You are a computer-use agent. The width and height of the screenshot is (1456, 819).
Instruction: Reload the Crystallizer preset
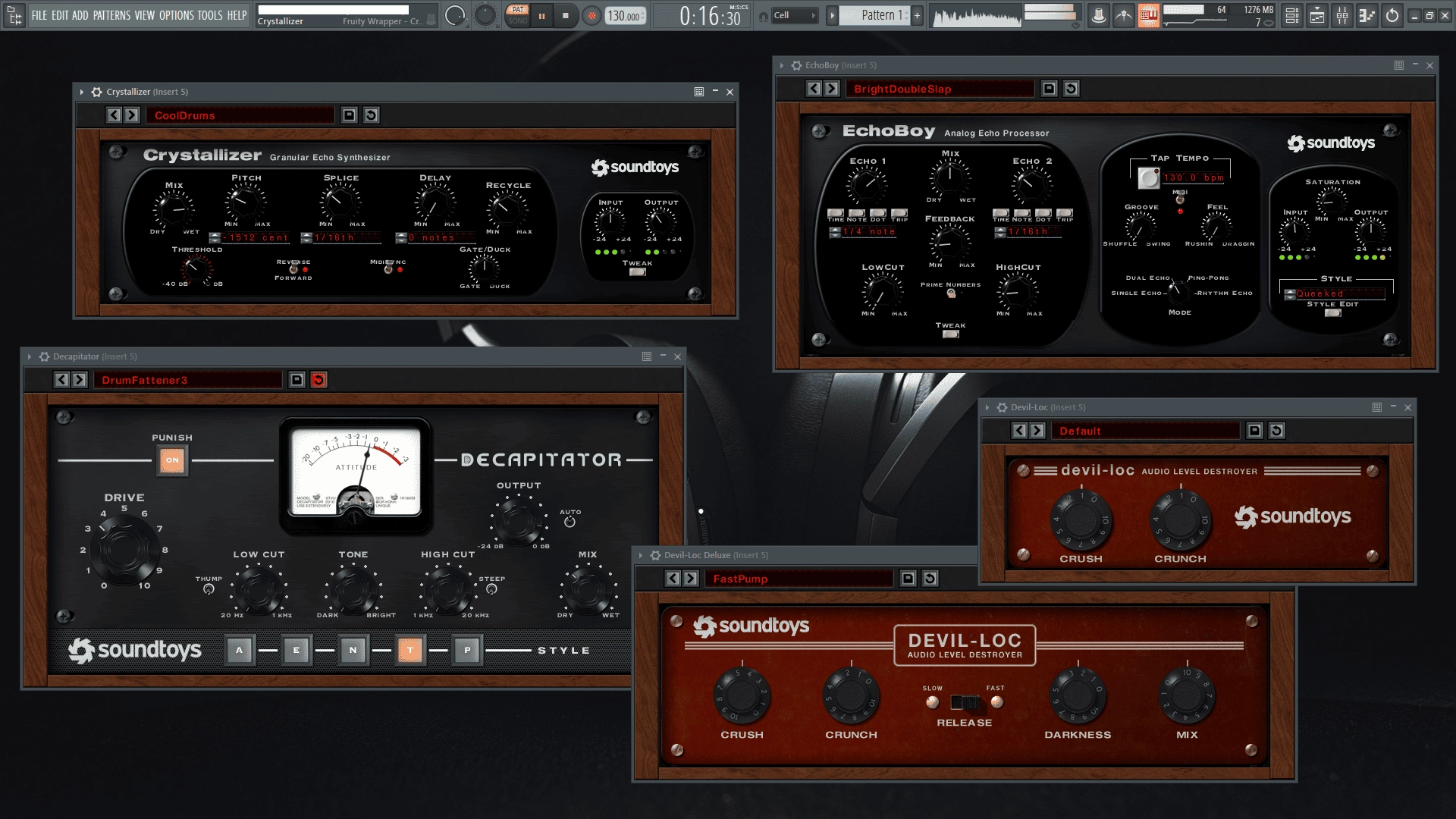[x=371, y=115]
